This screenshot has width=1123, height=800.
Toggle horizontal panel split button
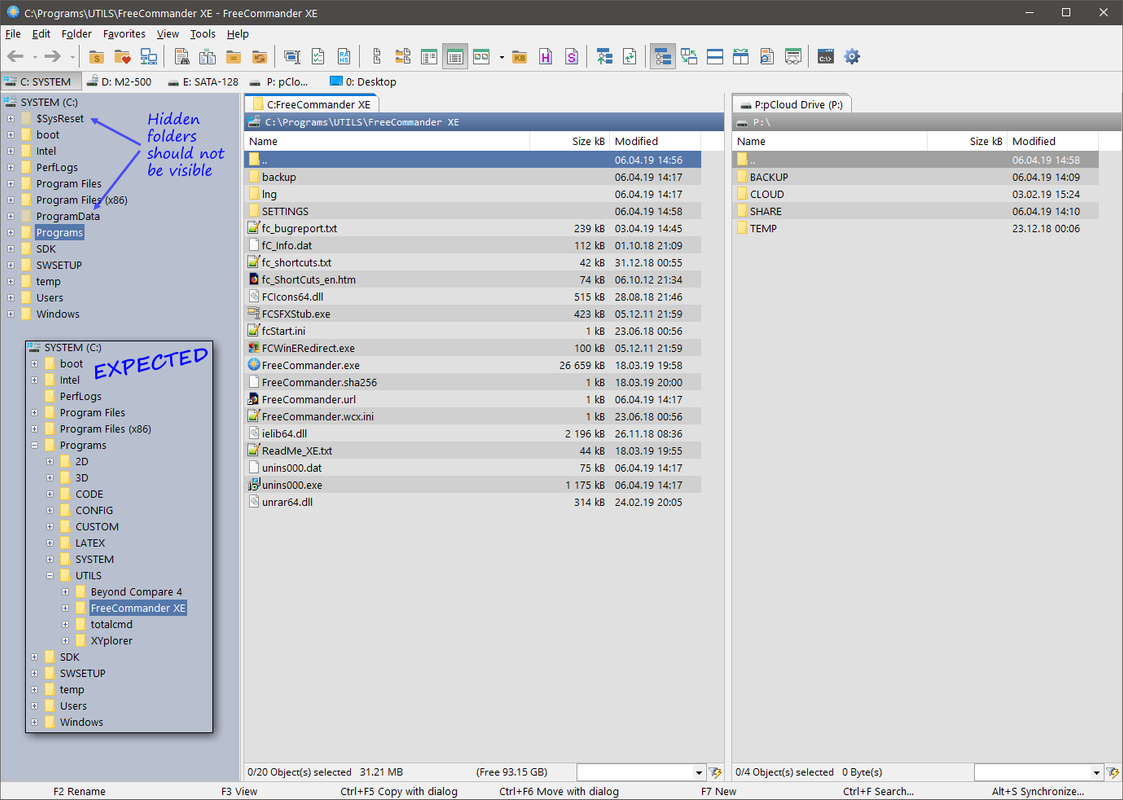pyautogui.click(x=715, y=57)
